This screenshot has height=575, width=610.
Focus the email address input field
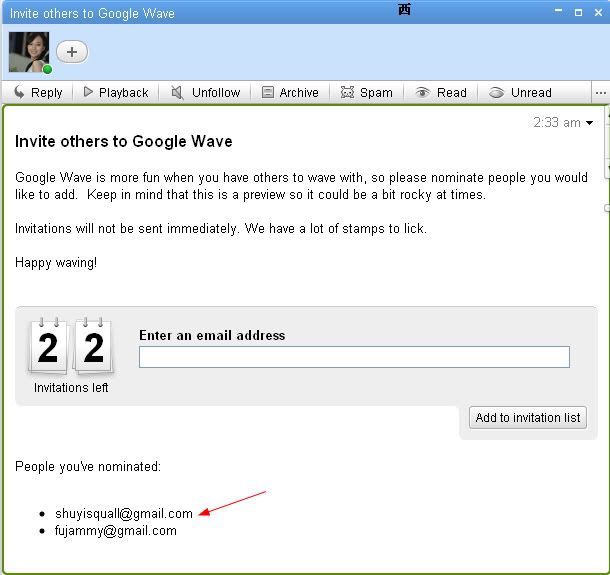pos(354,357)
